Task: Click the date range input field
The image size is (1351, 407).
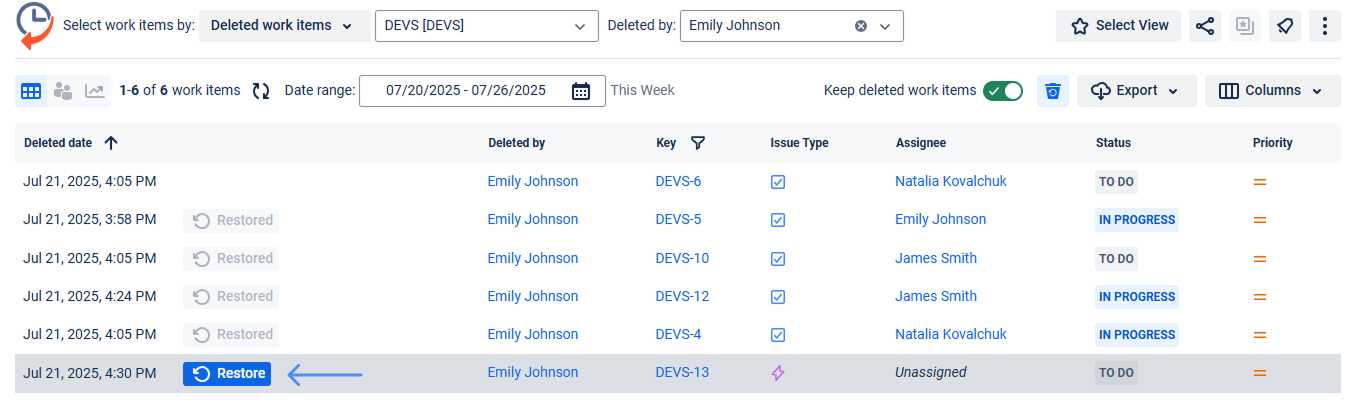Action: click(465, 91)
